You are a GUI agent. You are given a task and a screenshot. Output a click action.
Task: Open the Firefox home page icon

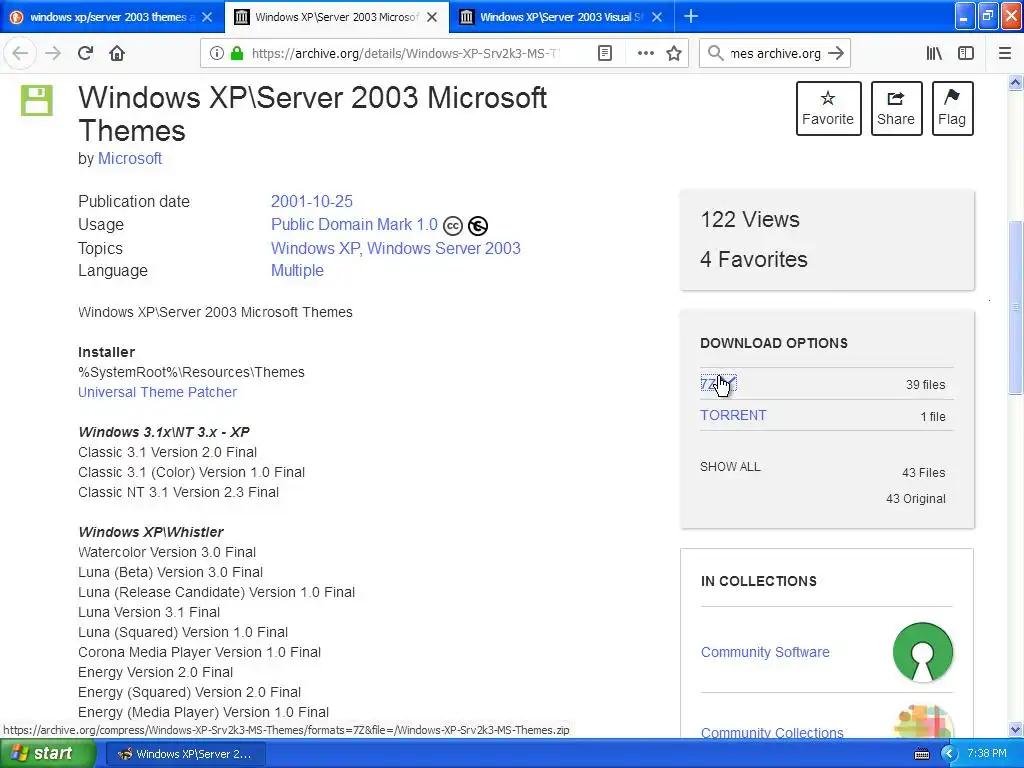(117, 53)
